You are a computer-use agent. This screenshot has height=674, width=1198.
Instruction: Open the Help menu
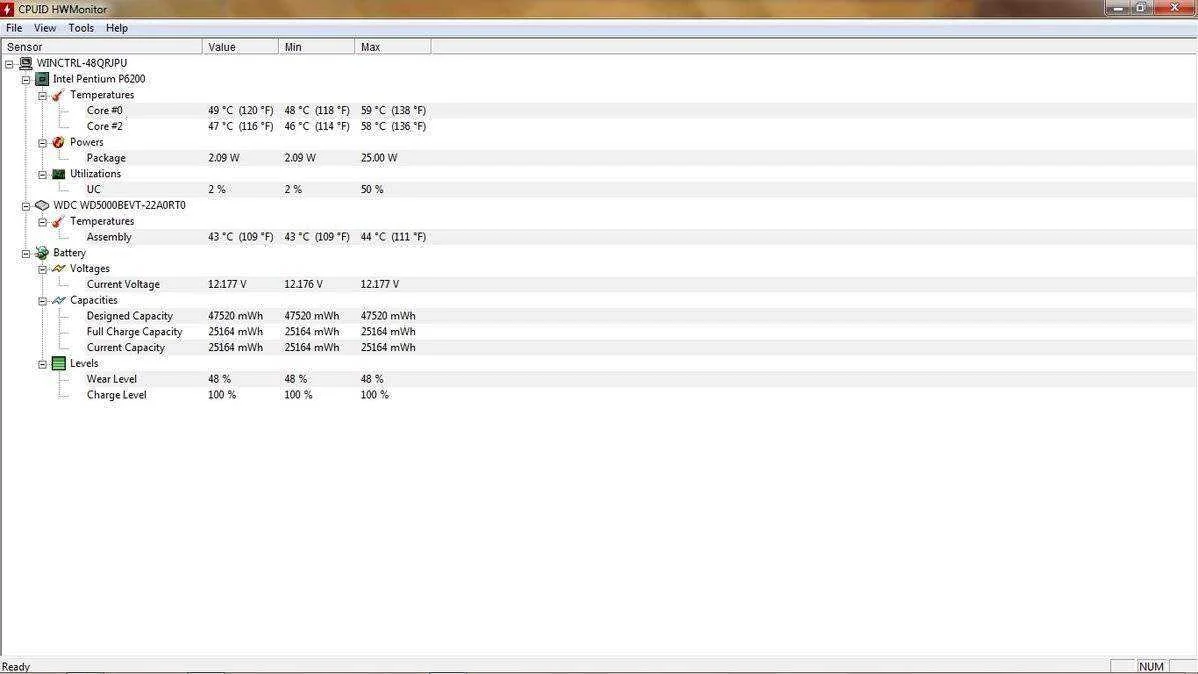pos(117,28)
